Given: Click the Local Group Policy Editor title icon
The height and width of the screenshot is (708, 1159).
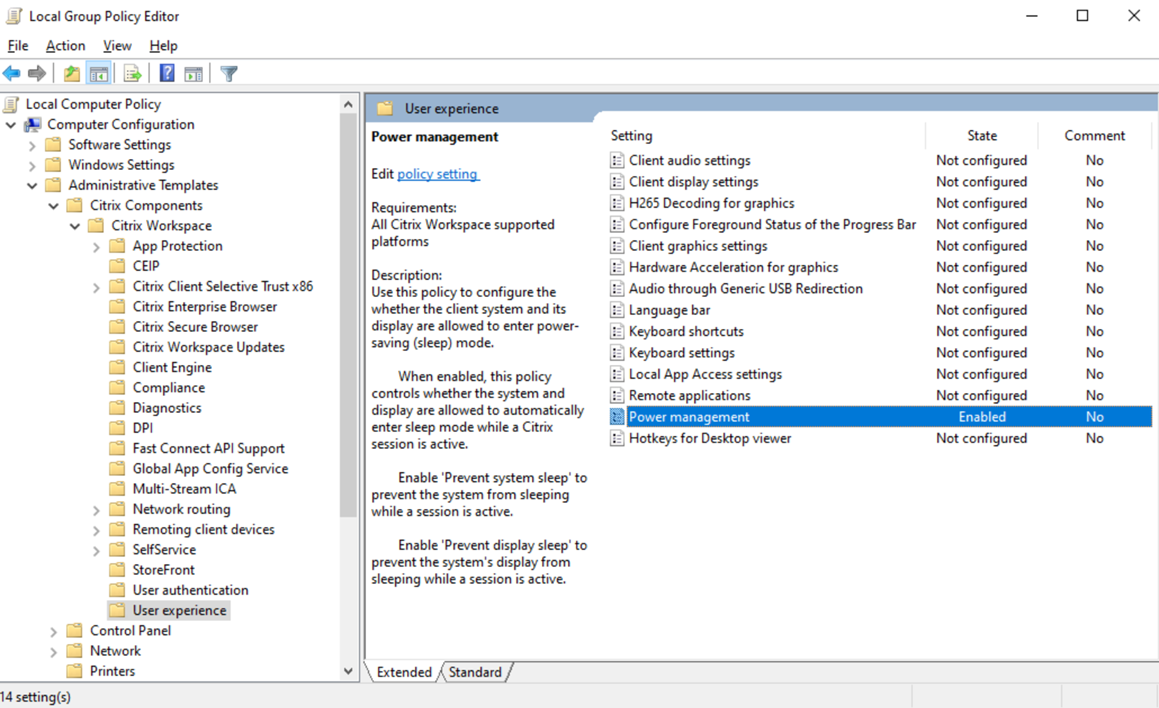Looking at the screenshot, I should point(14,16).
